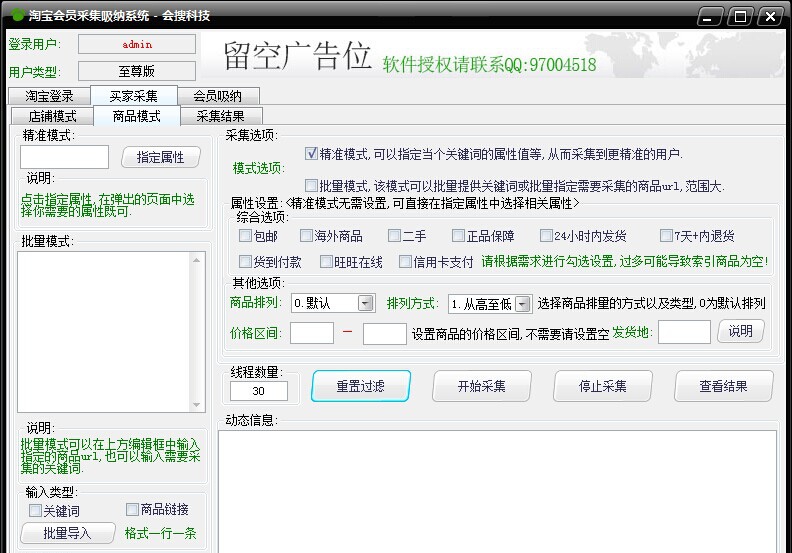The image size is (792, 553).
Task: Tick the 7天+内退货 checkbox
Action: pos(666,235)
